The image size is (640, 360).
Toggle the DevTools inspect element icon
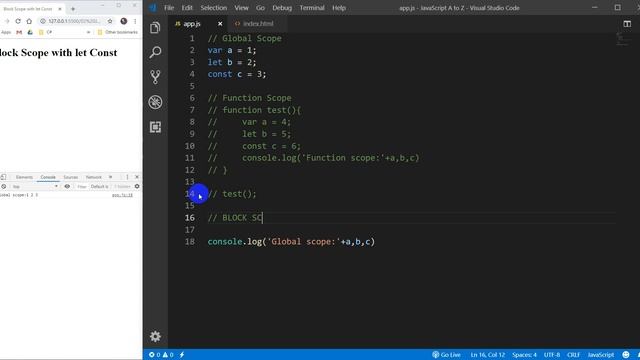click(3, 177)
